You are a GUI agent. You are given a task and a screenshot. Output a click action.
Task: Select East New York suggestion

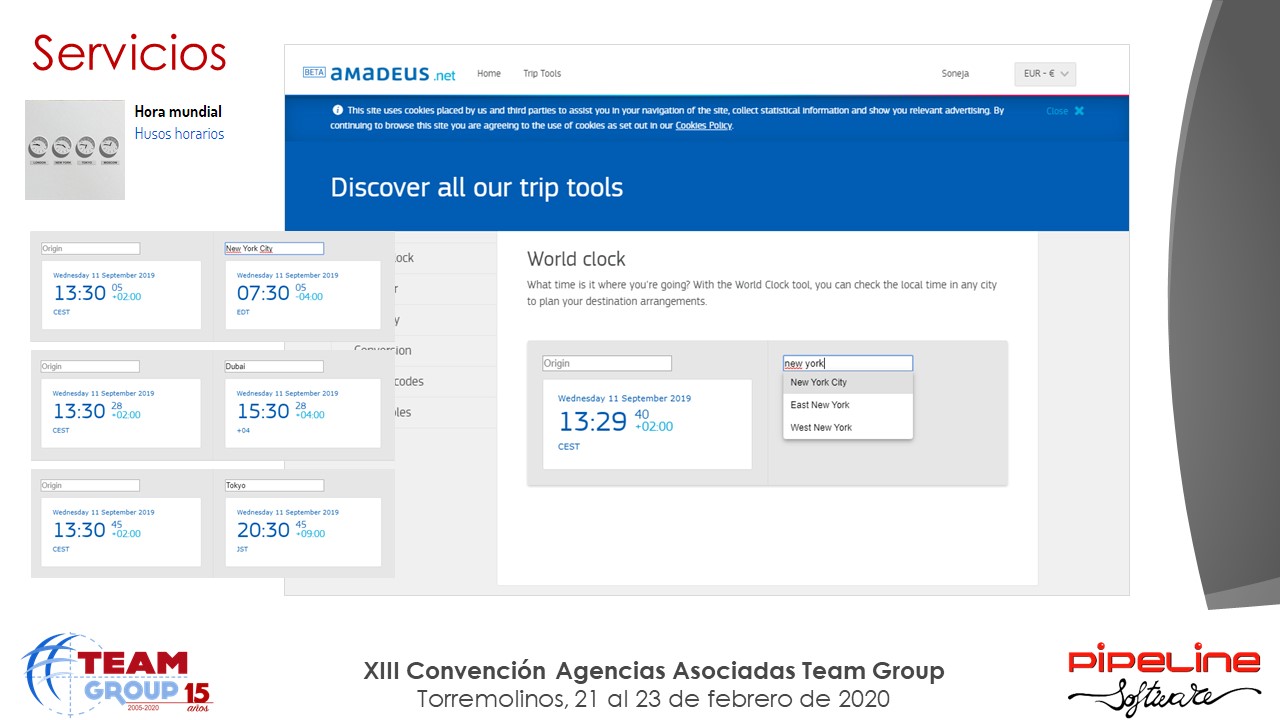click(848, 405)
